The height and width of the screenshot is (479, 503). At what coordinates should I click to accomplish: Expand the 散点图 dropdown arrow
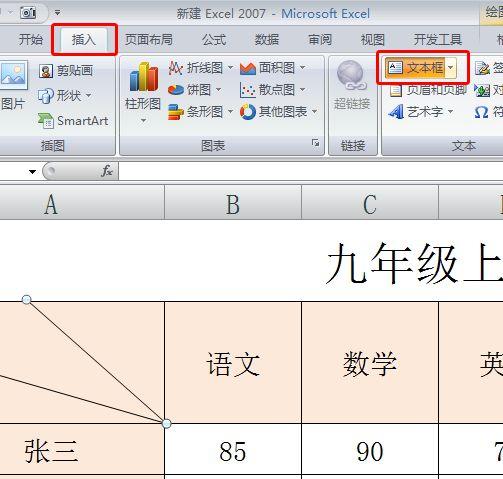point(303,90)
